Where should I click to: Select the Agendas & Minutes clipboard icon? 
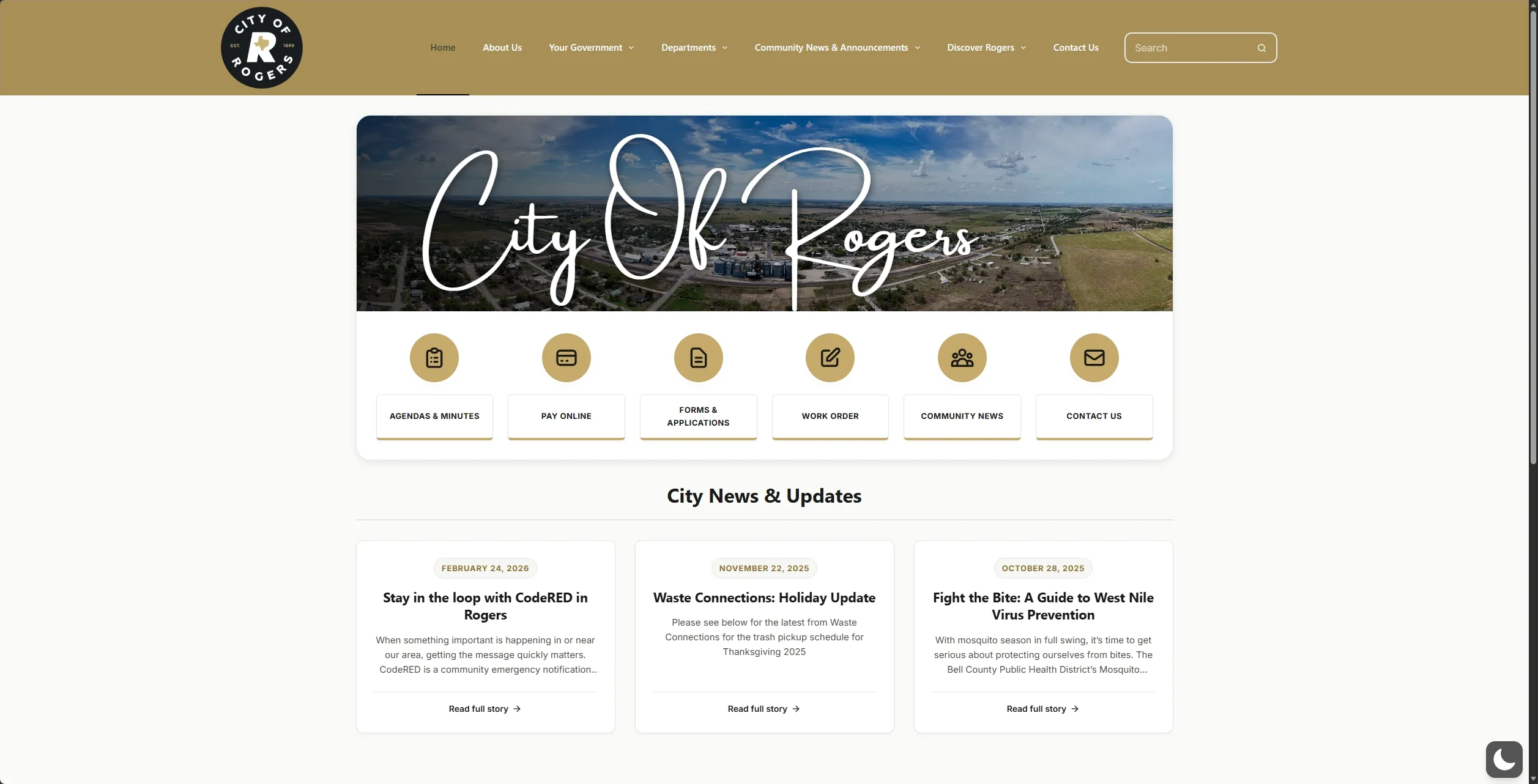coord(433,357)
